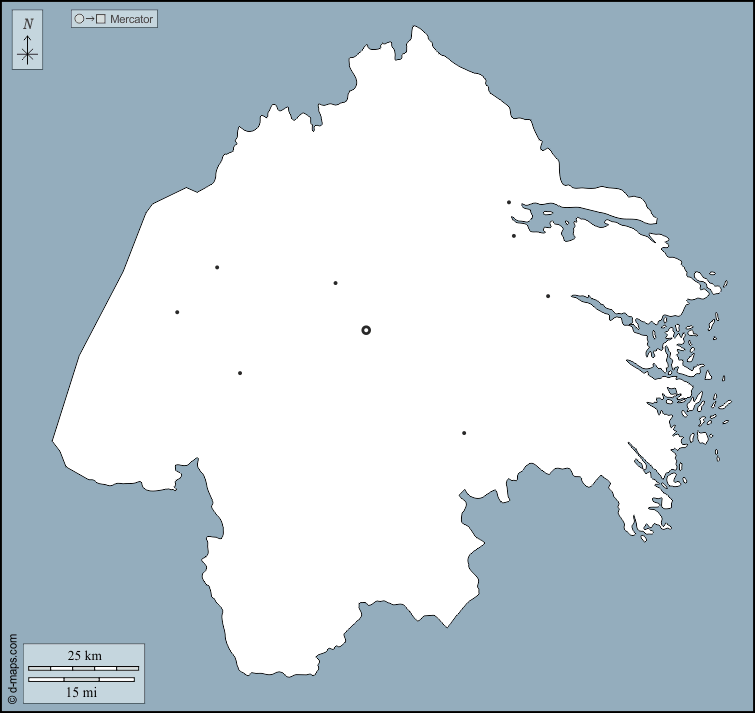Image resolution: width=755 pixels, height=713 pixels.
Task: Click the square icon beside the Mercator text
Action: coord(101,19)
